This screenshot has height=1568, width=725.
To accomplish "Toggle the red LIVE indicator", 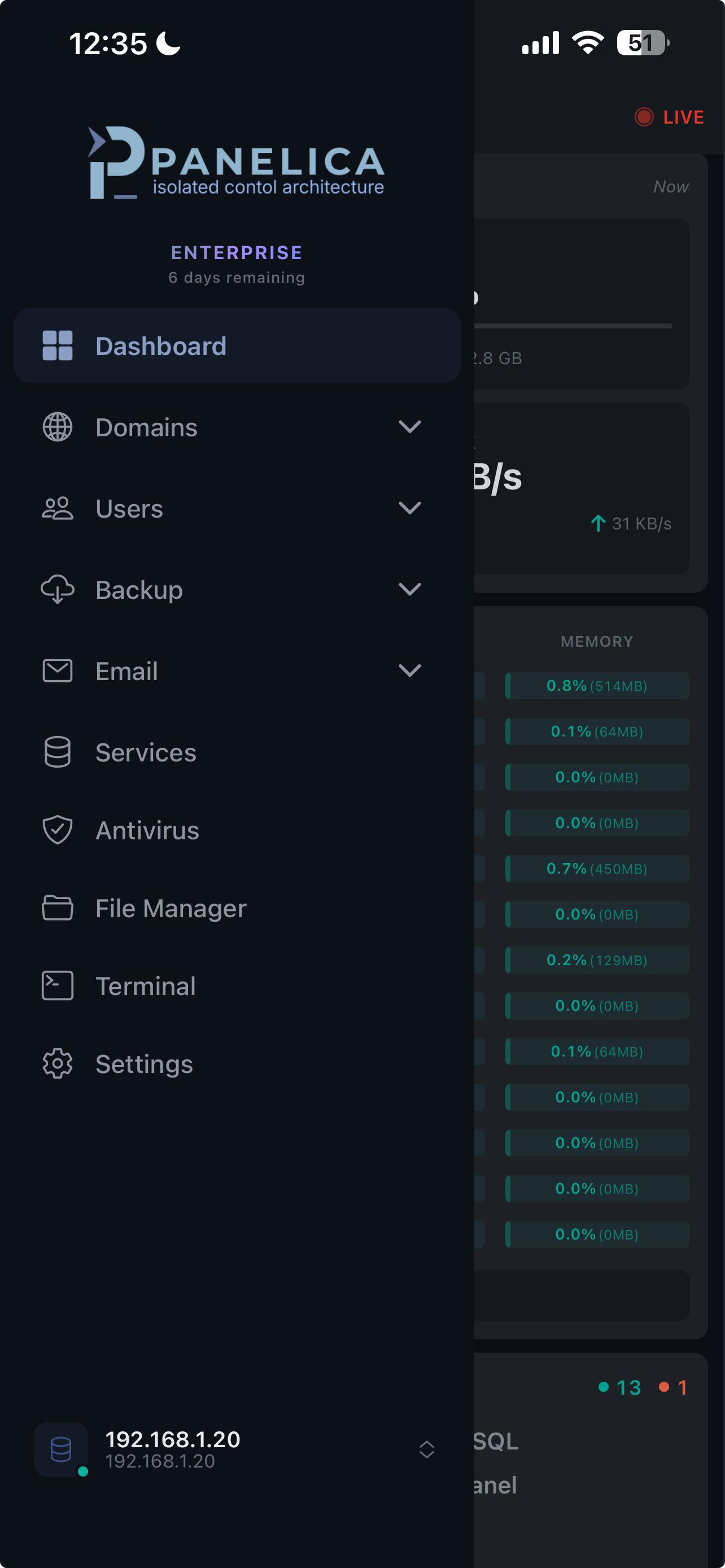I will pyautogui.click(x=669, y=117).
